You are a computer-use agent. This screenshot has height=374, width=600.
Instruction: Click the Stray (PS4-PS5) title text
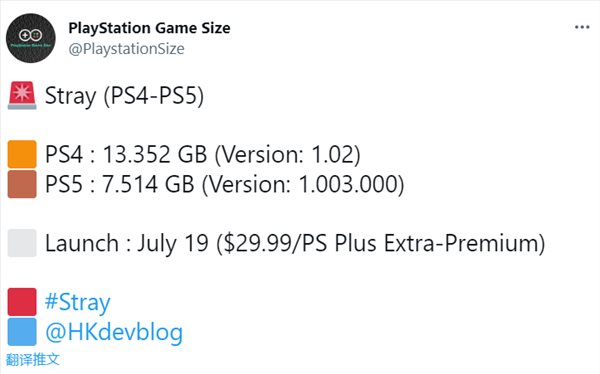click(124, 96)
